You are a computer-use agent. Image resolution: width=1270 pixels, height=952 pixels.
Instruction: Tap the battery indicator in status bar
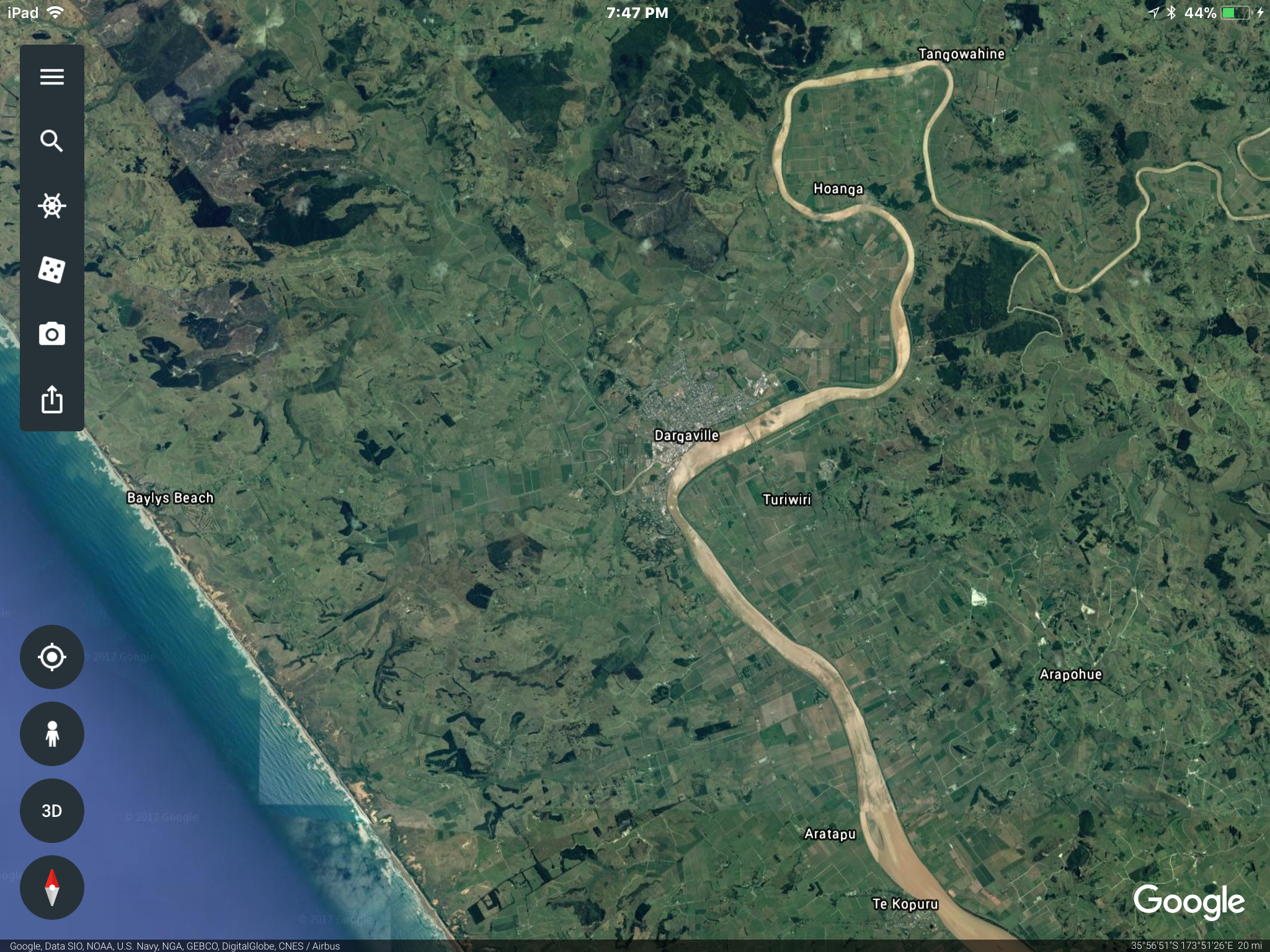(1235, 13)
